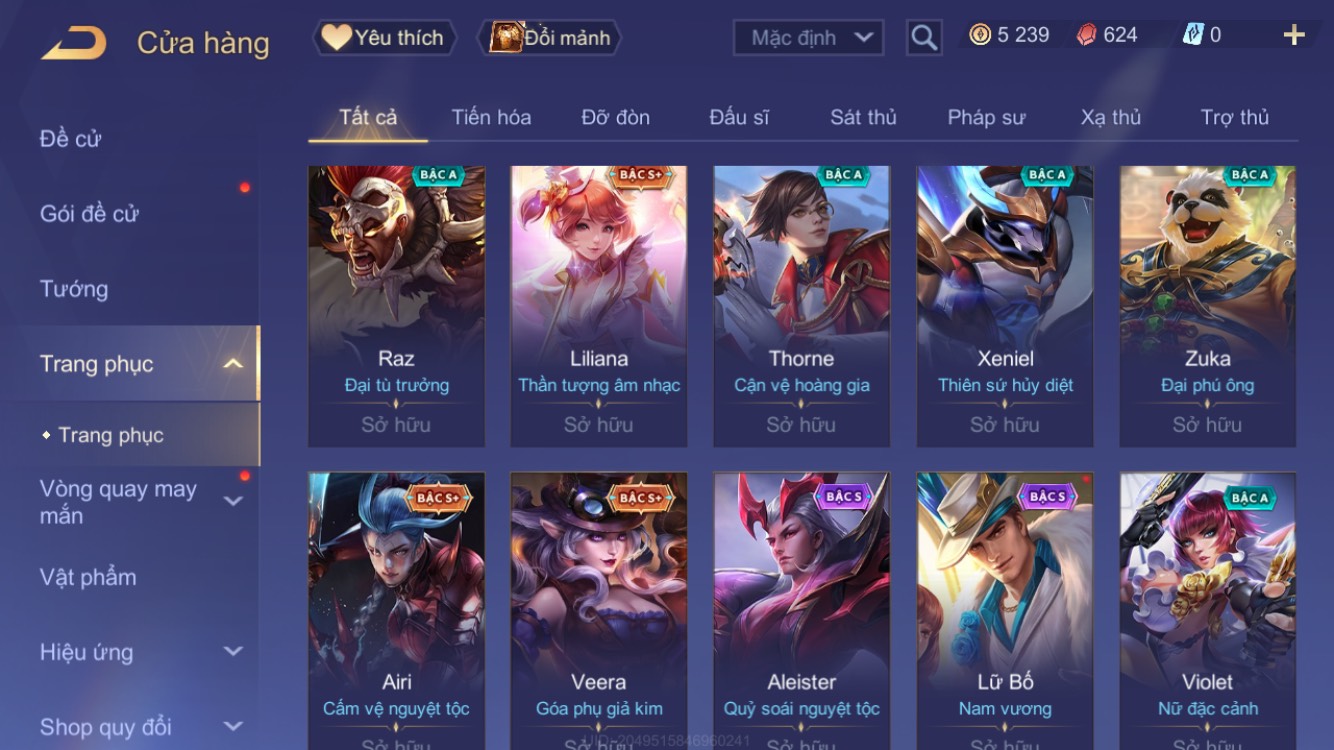Tap the plus icon to add currency
Viewport: 1334px width, 750px height.
pos(1294,35)
